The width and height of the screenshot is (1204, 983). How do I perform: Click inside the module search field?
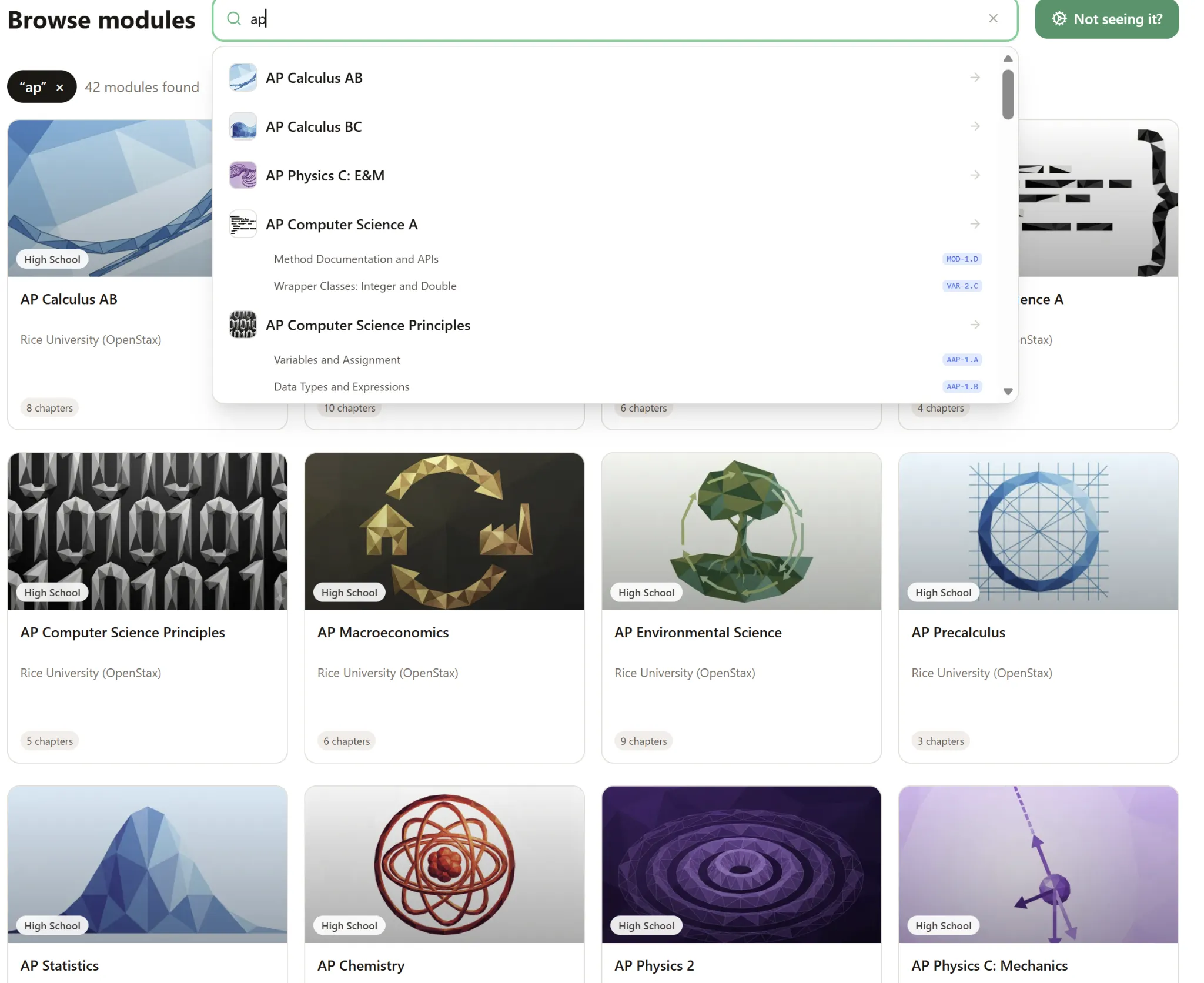pos(529,18)
